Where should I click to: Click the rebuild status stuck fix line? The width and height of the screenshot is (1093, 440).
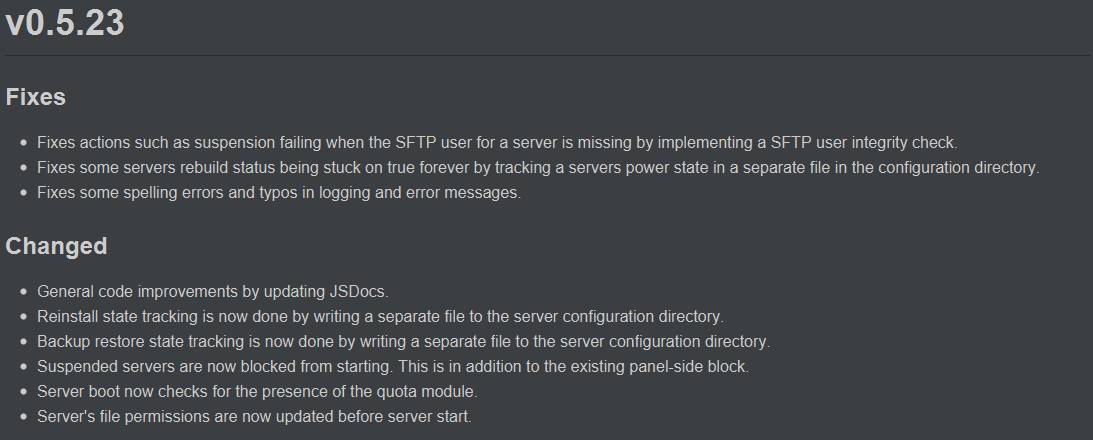click(538, 168)
